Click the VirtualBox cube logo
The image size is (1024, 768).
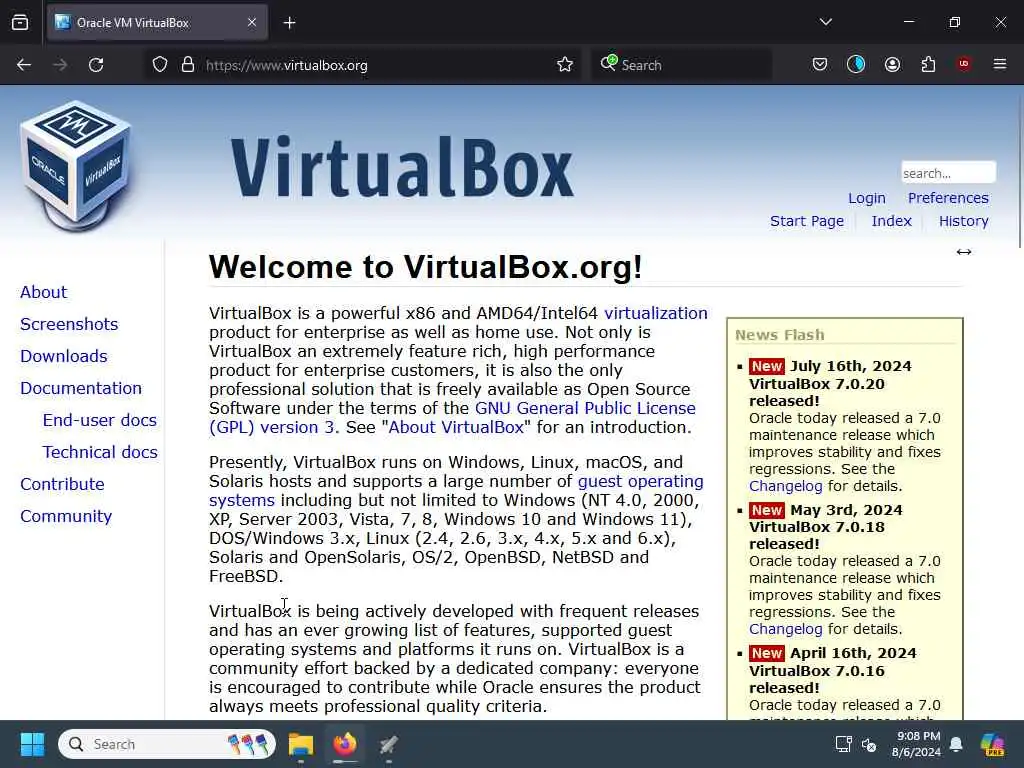pyautogui.click(x=76, y=166)
